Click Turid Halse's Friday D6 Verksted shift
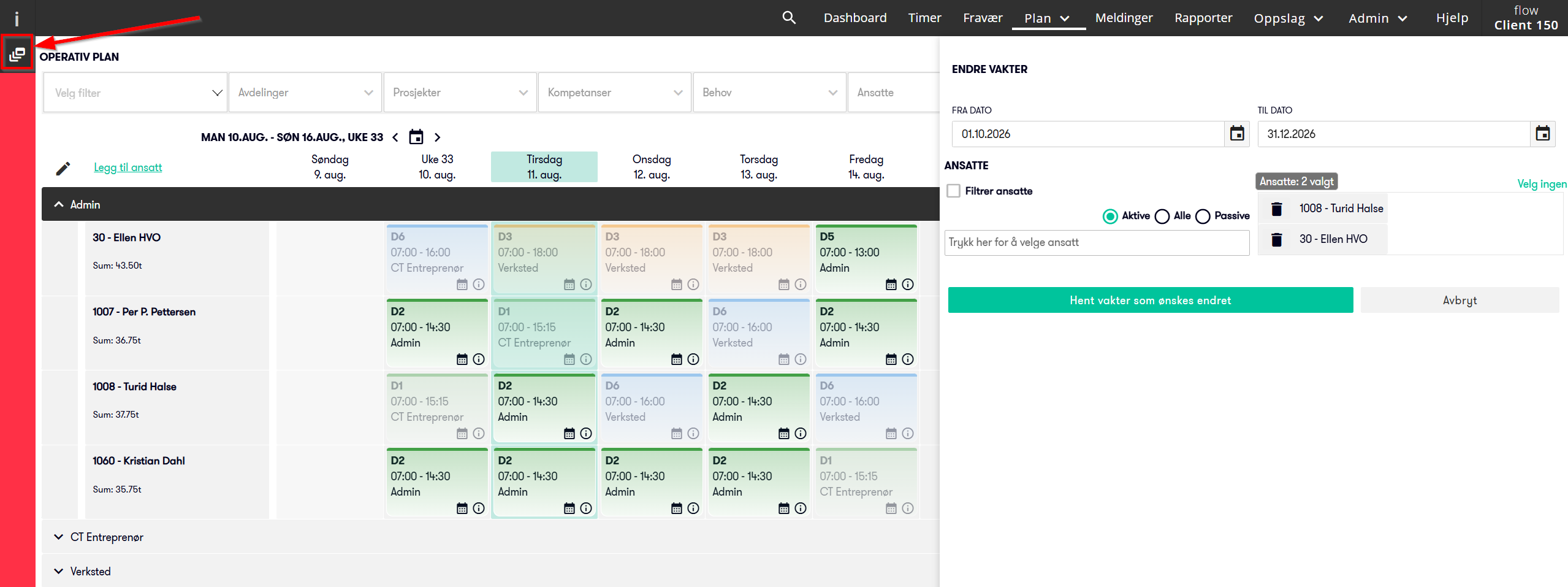This screenshot has height=587, width=1568. coord(866,407)
